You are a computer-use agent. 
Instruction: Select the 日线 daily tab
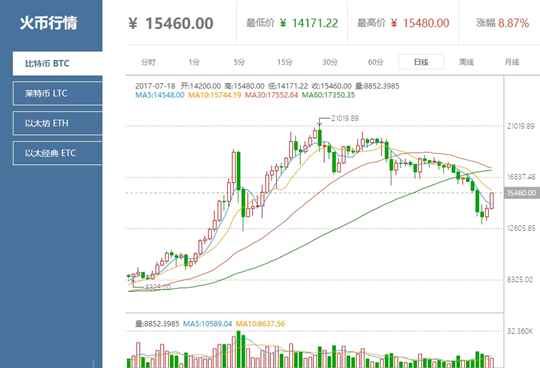pyautogui.click(x=421, y=62)
